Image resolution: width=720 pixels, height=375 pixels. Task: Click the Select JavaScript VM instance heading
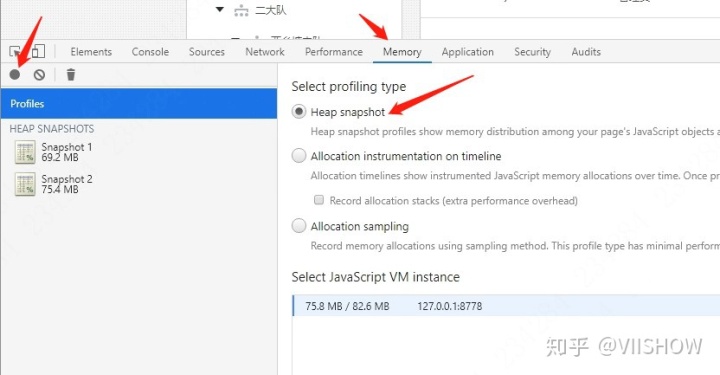pos(375,277)
